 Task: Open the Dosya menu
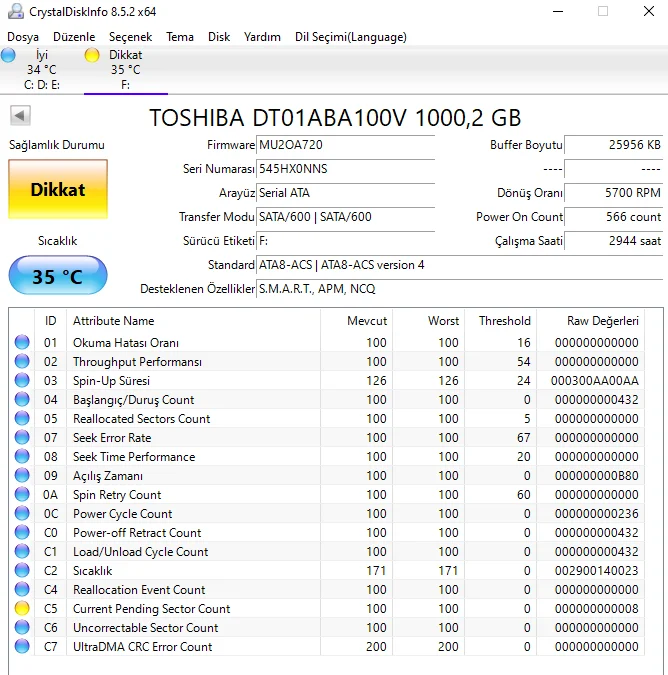click(23, 37)
